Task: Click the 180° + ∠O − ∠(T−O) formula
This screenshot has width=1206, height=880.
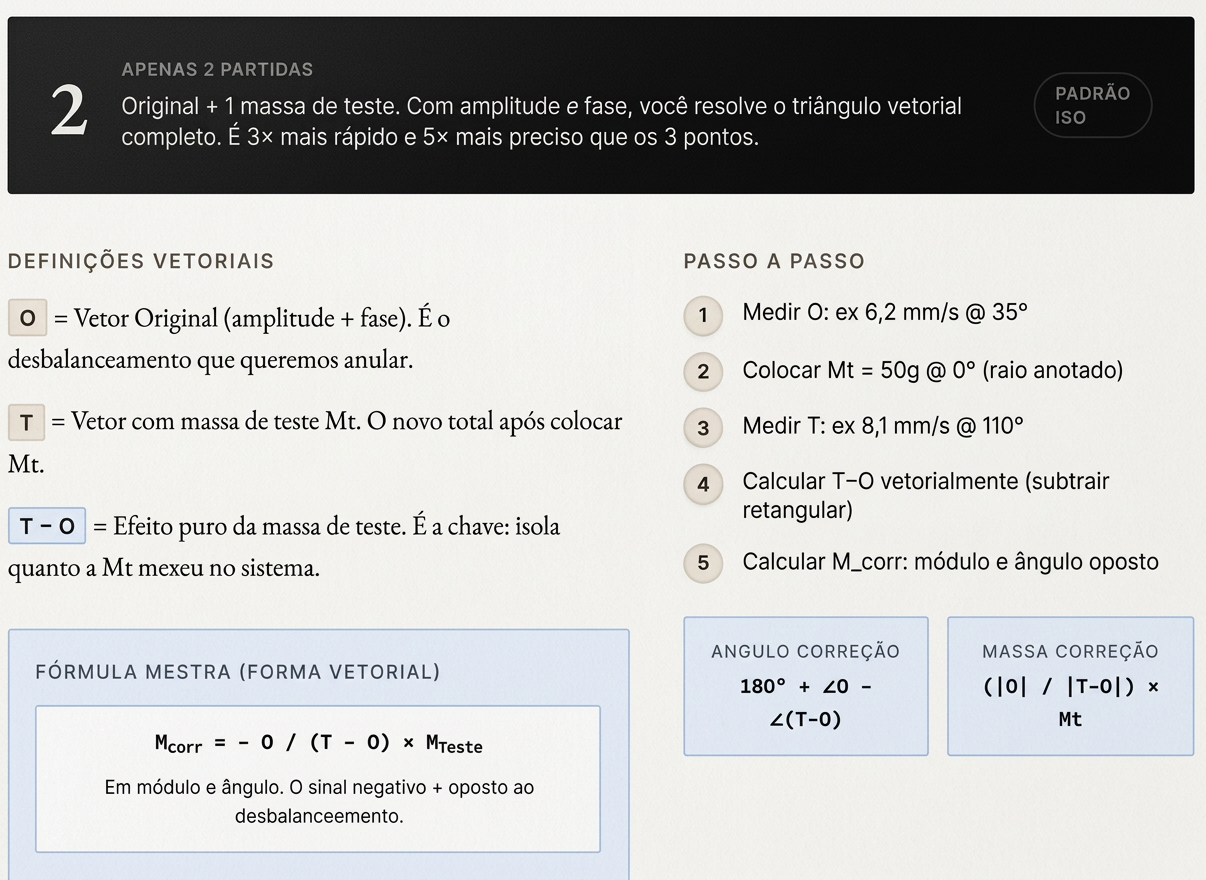Action: pyautogui.click(x=806, y=702)
